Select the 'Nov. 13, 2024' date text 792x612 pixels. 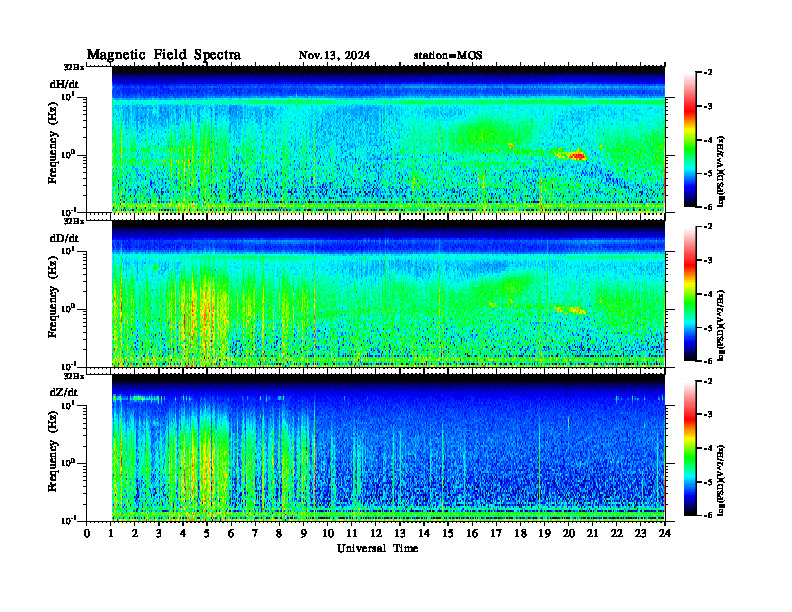pos(334,55)
